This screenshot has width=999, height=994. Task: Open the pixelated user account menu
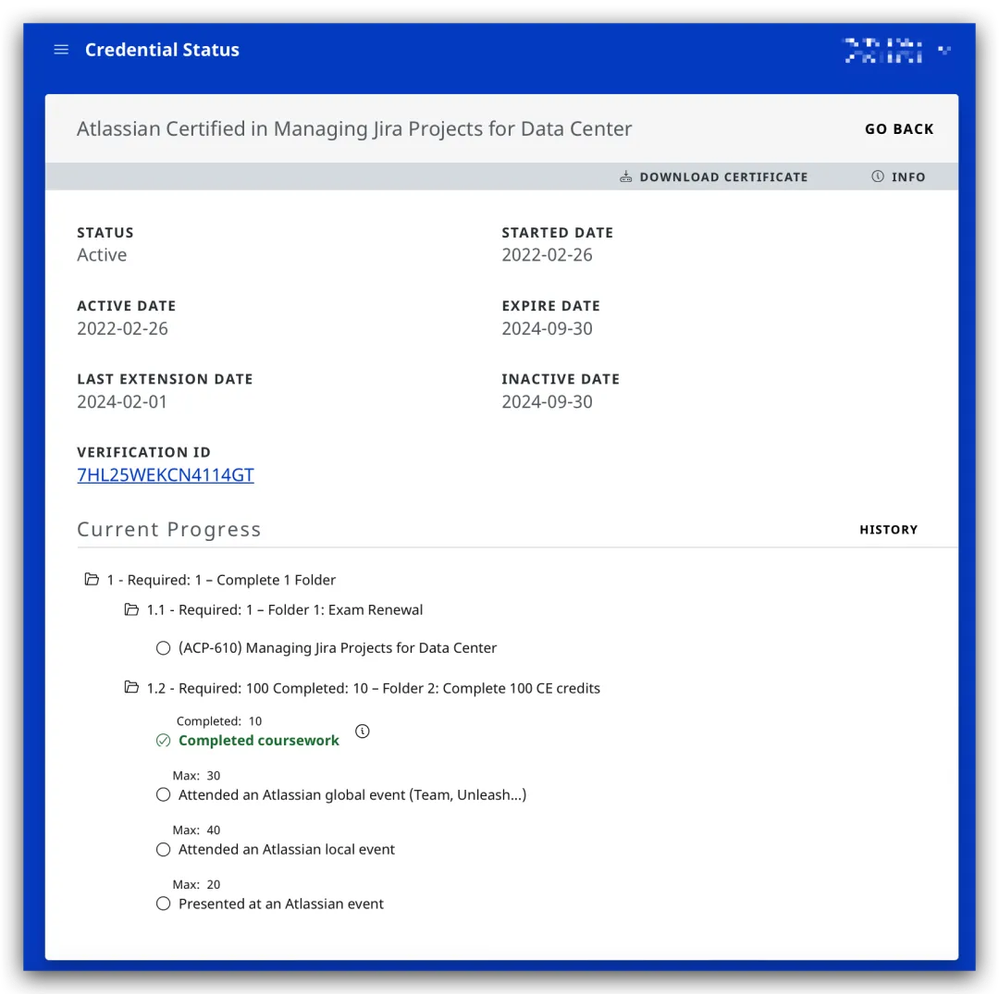pos(896,50)
